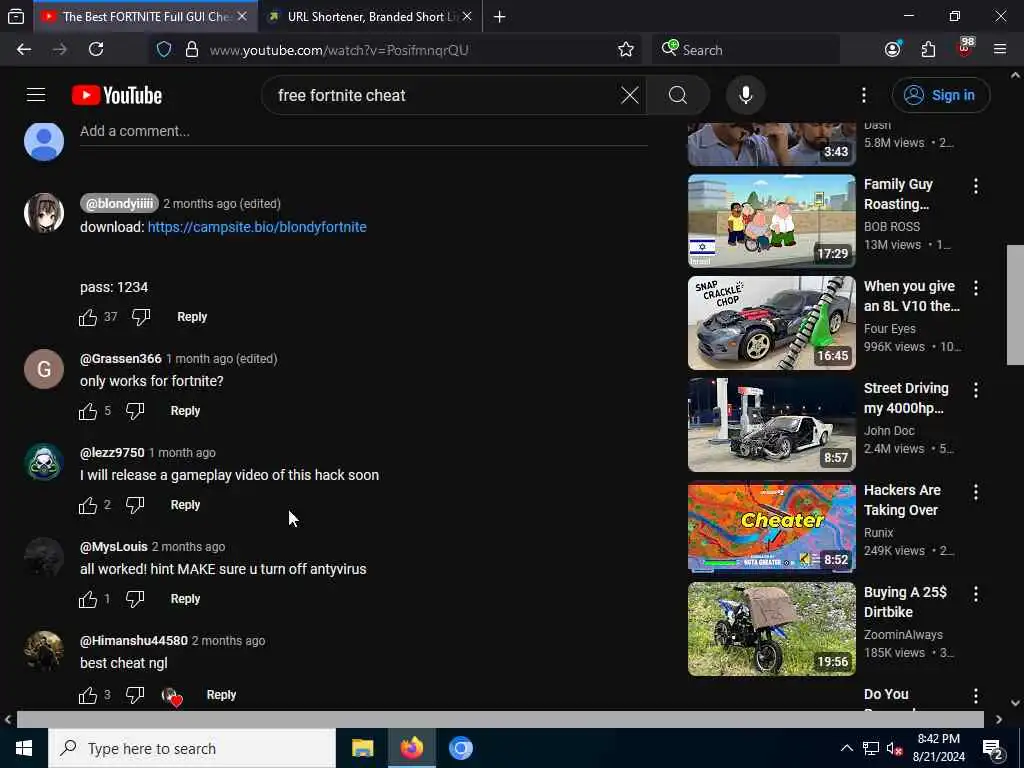
Task: Open options for the Do You video
Action: tap(976, 696)
